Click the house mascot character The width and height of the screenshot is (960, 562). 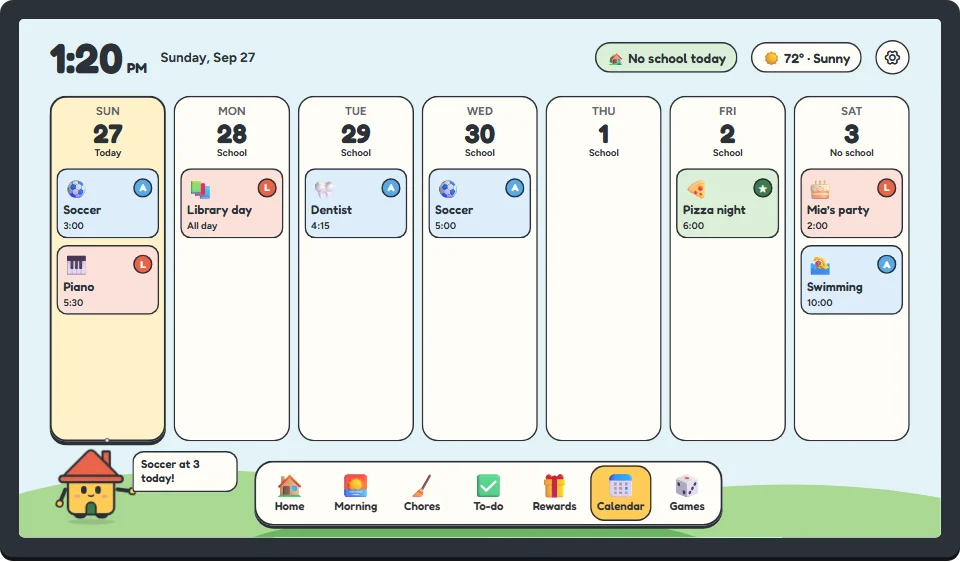pos(92,485)
